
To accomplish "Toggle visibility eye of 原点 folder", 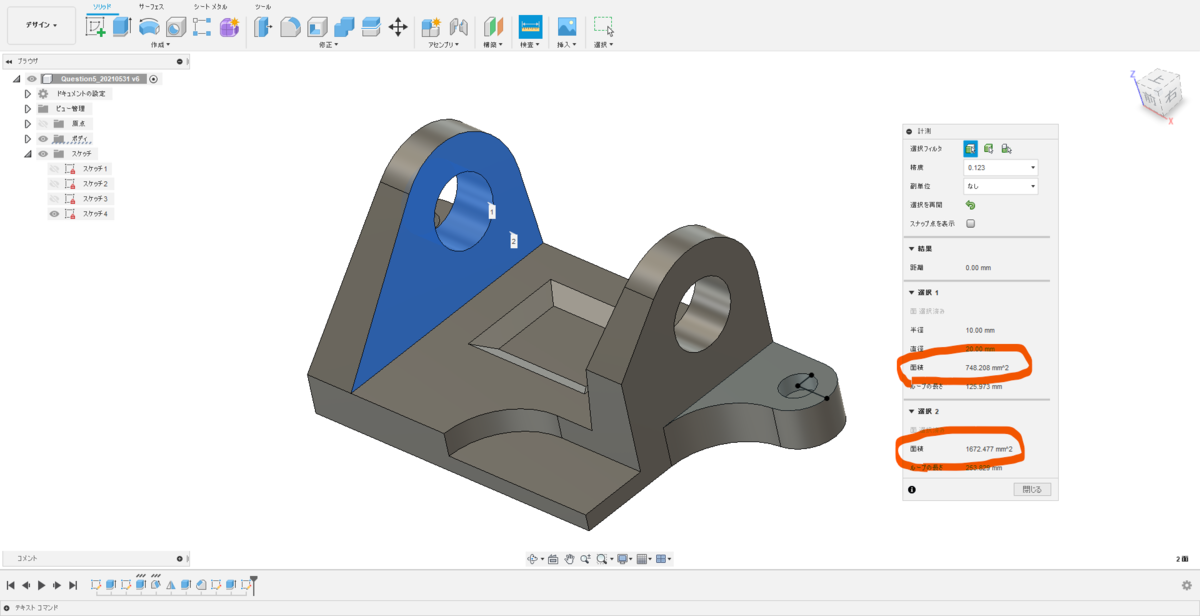I will pos(43,124).
